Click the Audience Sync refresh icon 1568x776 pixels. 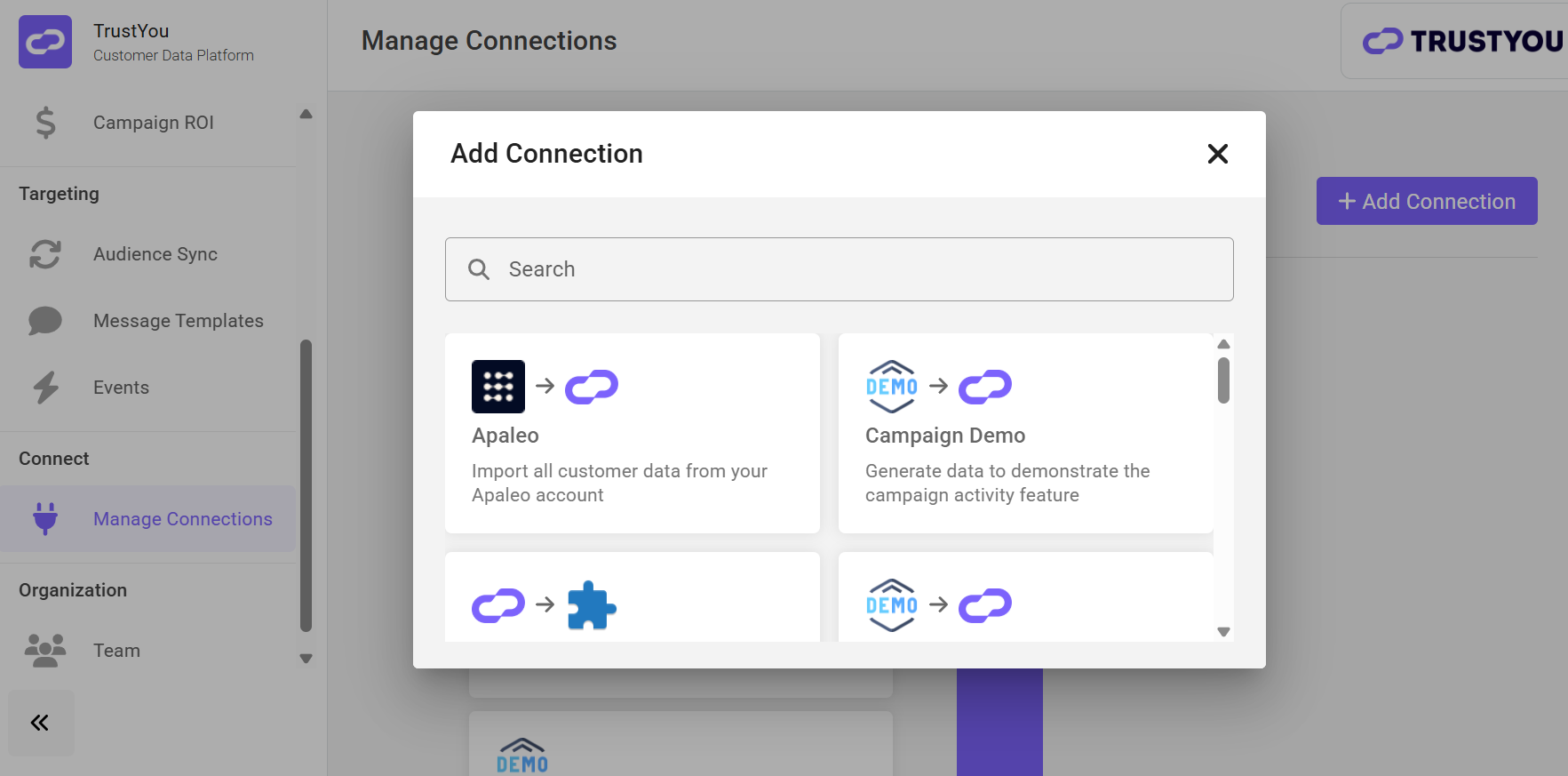click(x=45, y=254)
